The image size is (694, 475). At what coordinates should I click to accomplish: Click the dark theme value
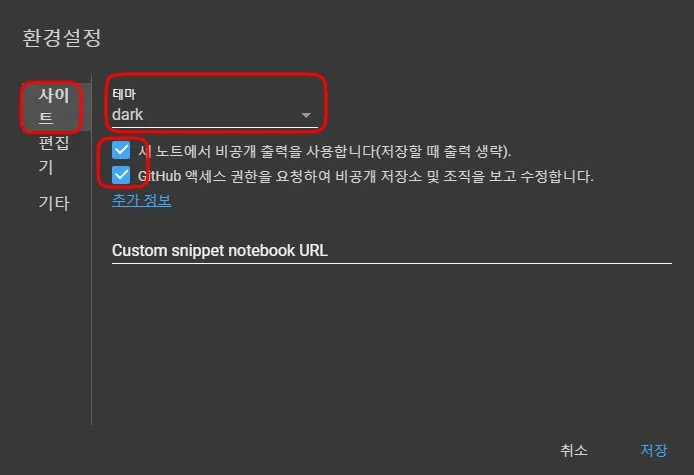(127, 115)
